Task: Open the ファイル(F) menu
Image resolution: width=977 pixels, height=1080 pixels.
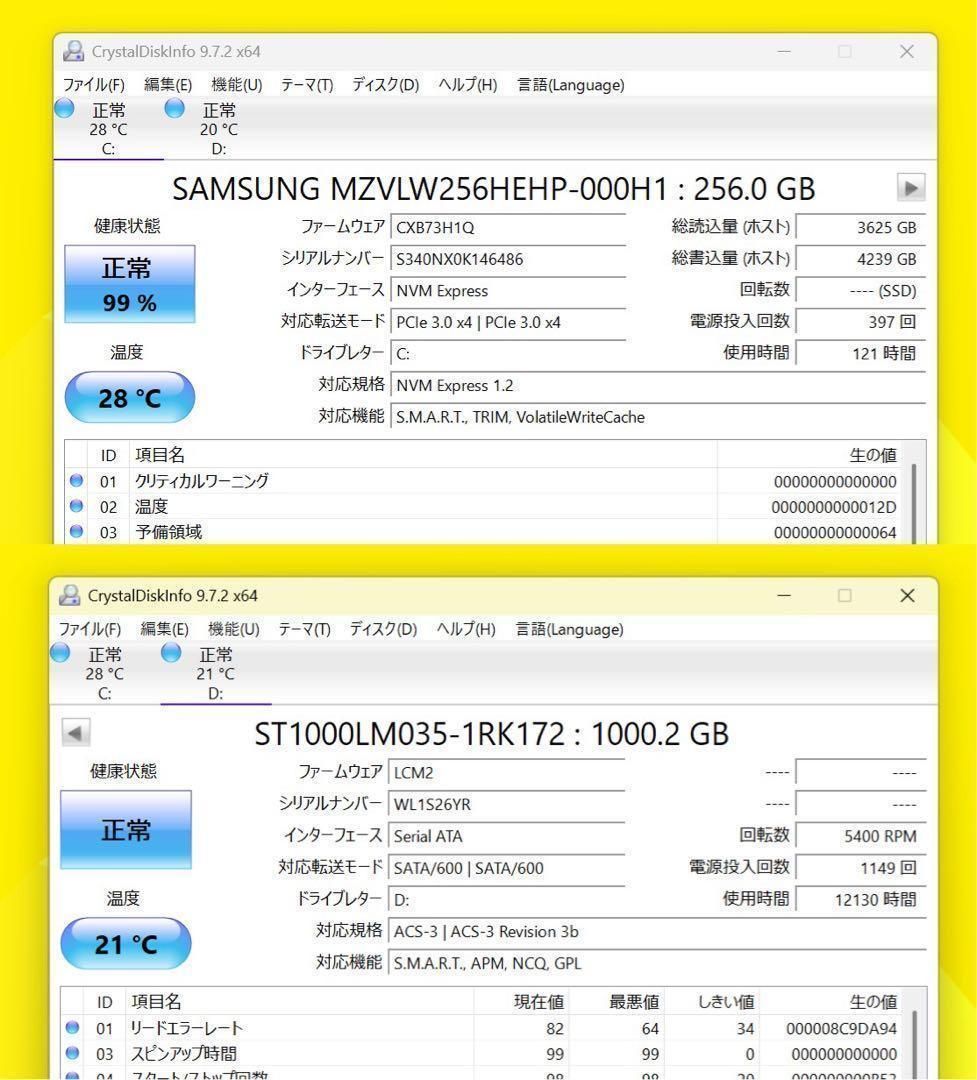Action: [94, 85]
